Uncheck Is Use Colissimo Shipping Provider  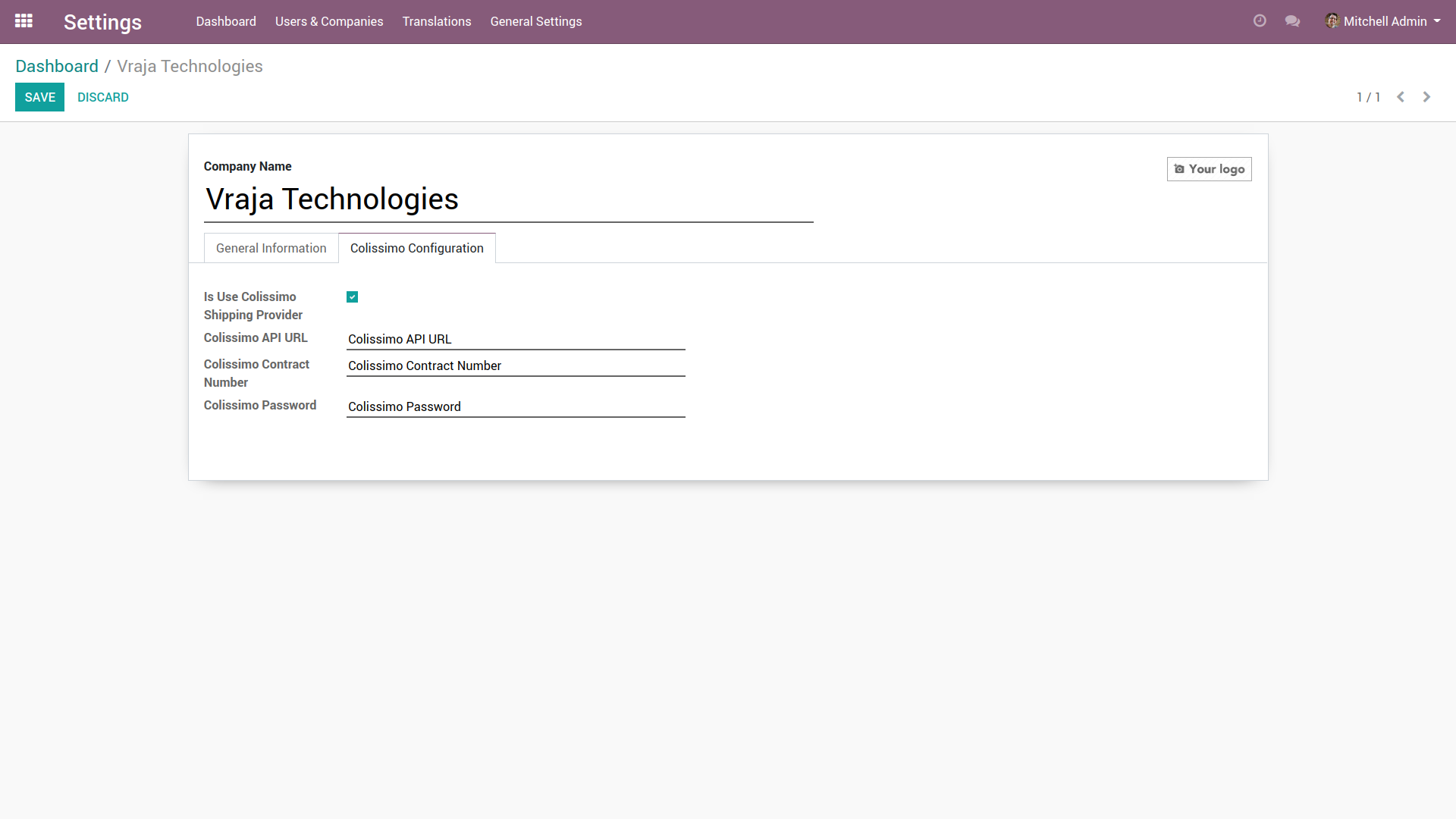point(352,297)
